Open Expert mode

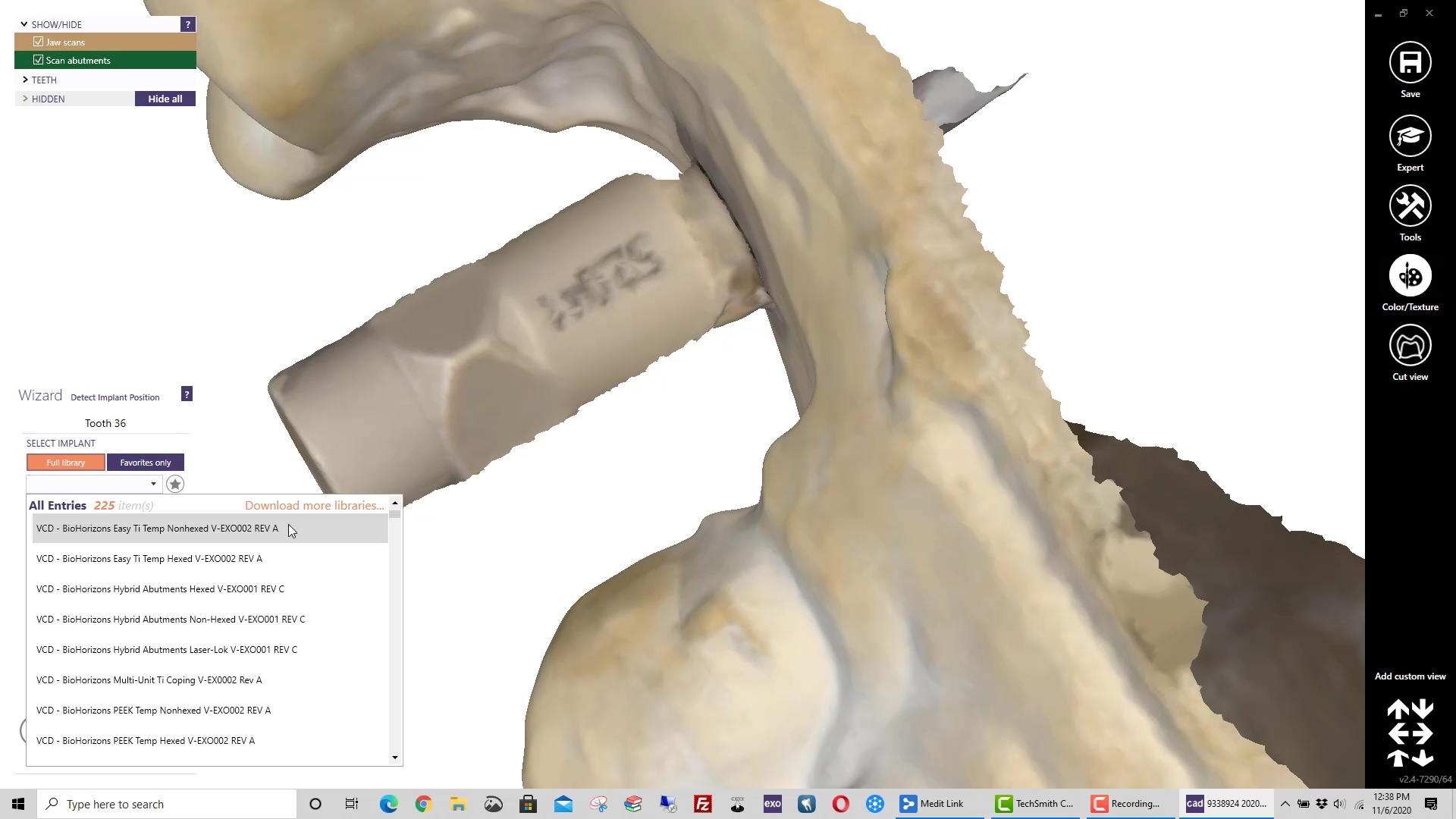[1410, 136]
